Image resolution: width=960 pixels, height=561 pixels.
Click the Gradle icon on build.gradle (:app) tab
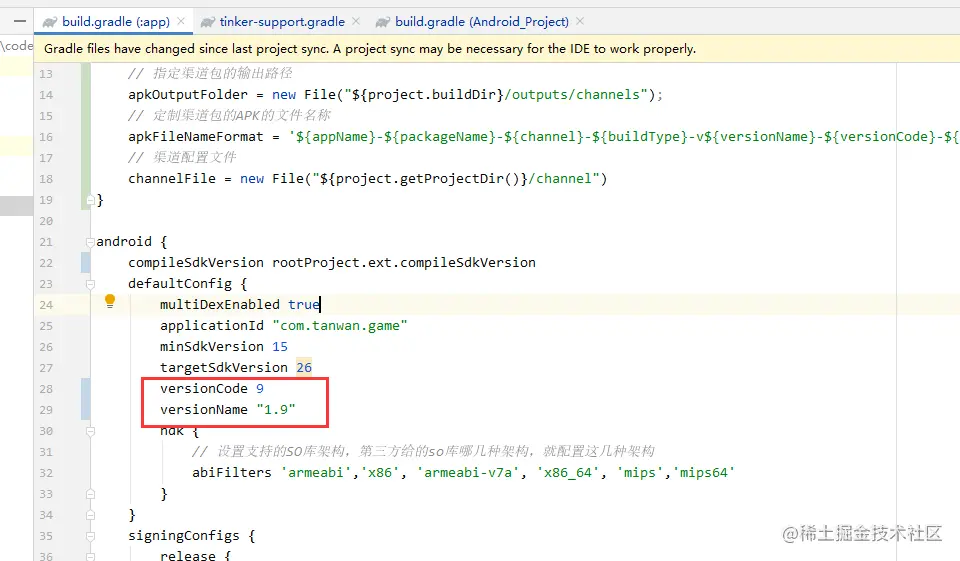[x=50, y=22]
